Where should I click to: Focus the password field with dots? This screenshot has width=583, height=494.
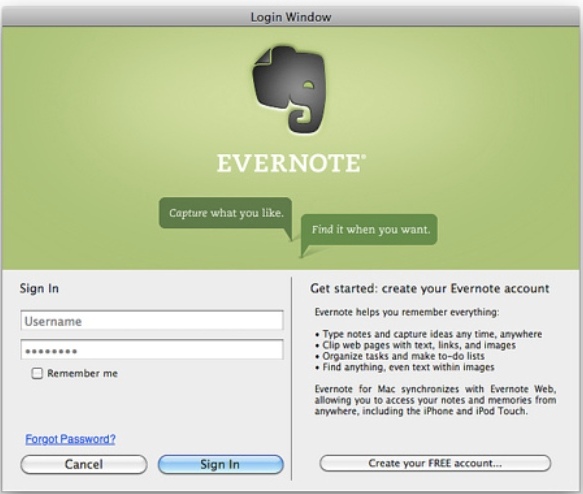point(152,349)
